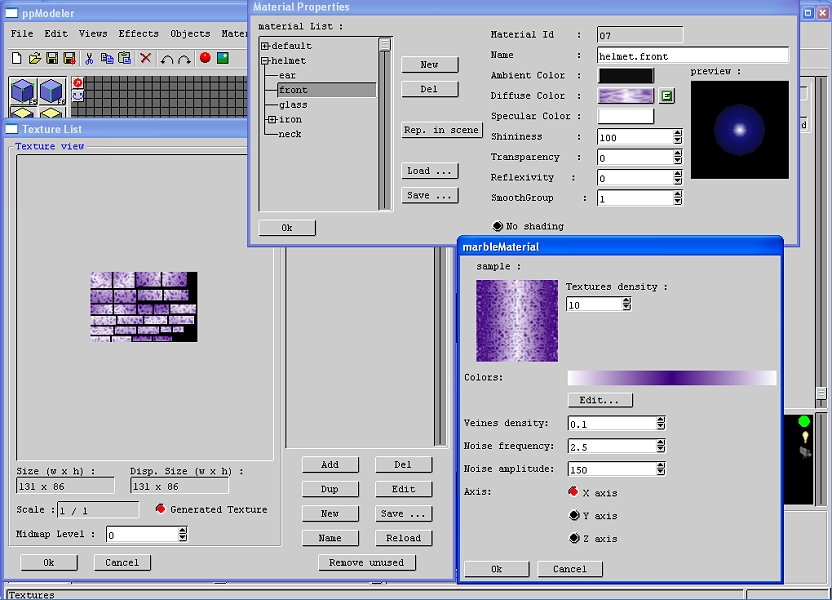Undo the last action with the left arrow
This screenshot has height=600, width=832.
(x=167, y=59)
